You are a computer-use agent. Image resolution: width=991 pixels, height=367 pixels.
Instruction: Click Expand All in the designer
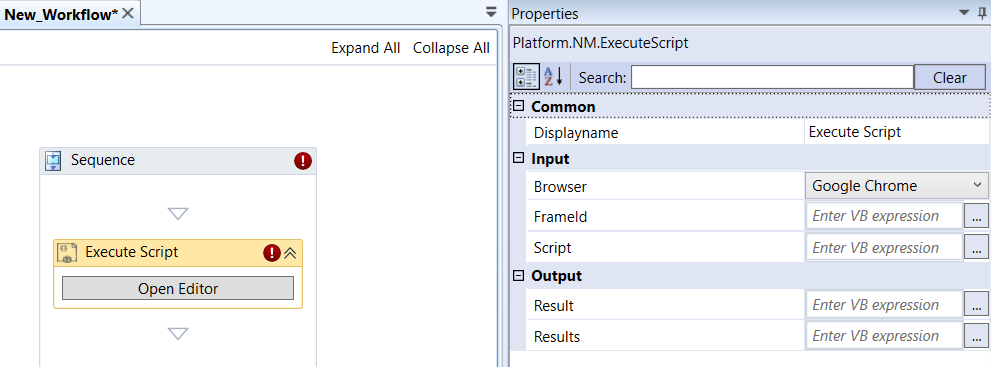coord(366,48)
